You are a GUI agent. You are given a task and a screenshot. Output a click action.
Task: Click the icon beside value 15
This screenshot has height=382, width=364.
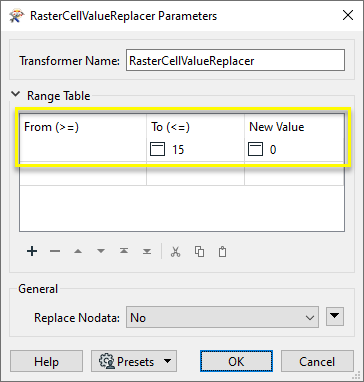click(x=157, y=150)
